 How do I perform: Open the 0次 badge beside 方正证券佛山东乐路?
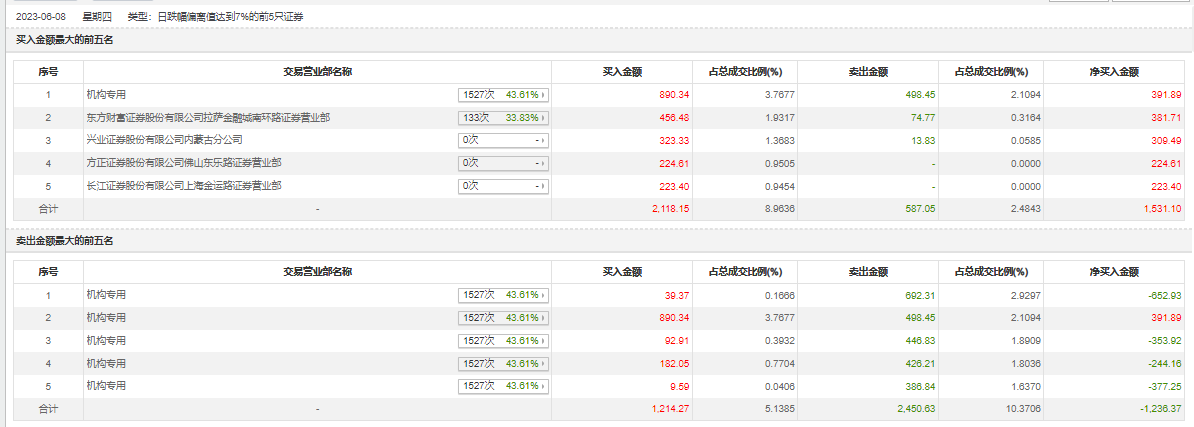click(504, 163)
